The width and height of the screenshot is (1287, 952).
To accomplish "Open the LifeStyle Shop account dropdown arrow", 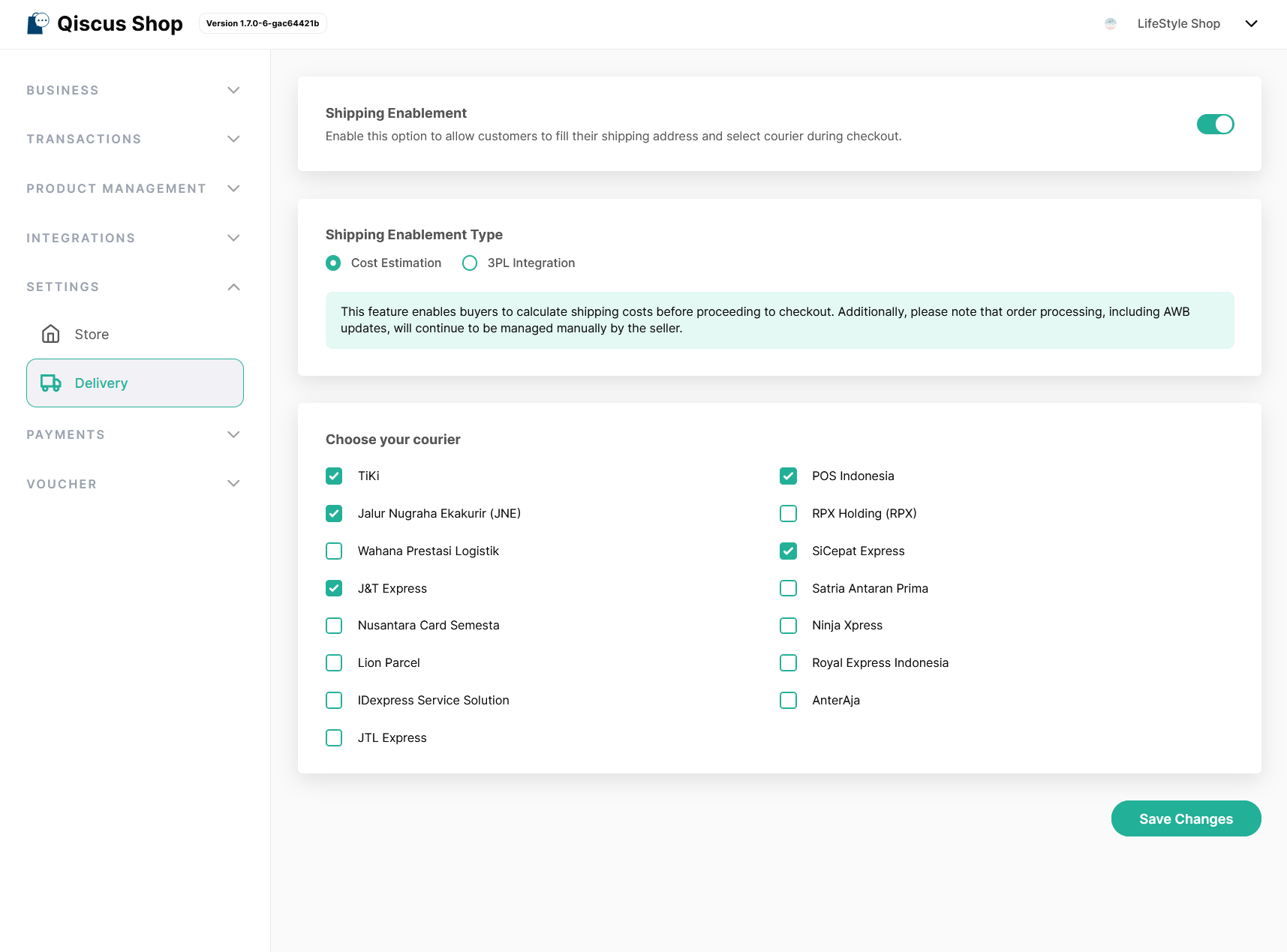I will tap(1251, 23).
